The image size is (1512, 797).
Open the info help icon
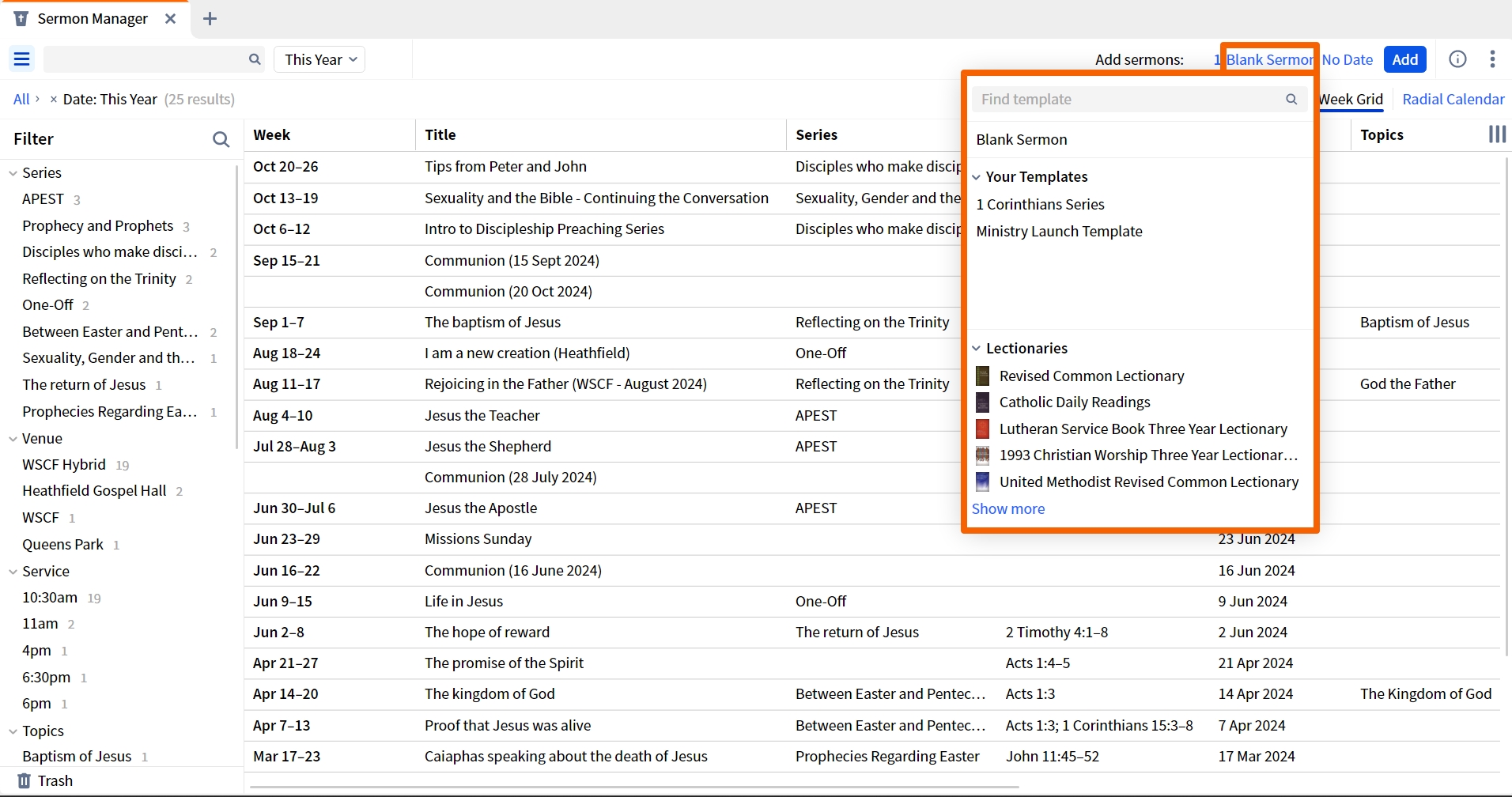click(x=1457, y=59)
